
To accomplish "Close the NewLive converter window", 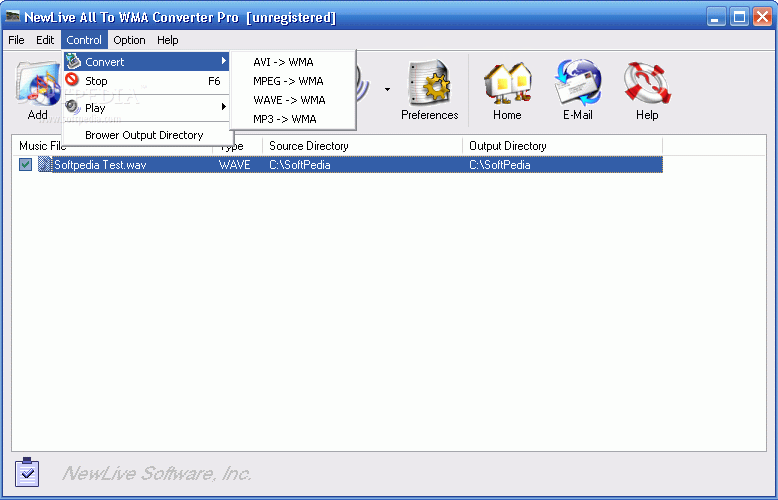I will 763,18.
